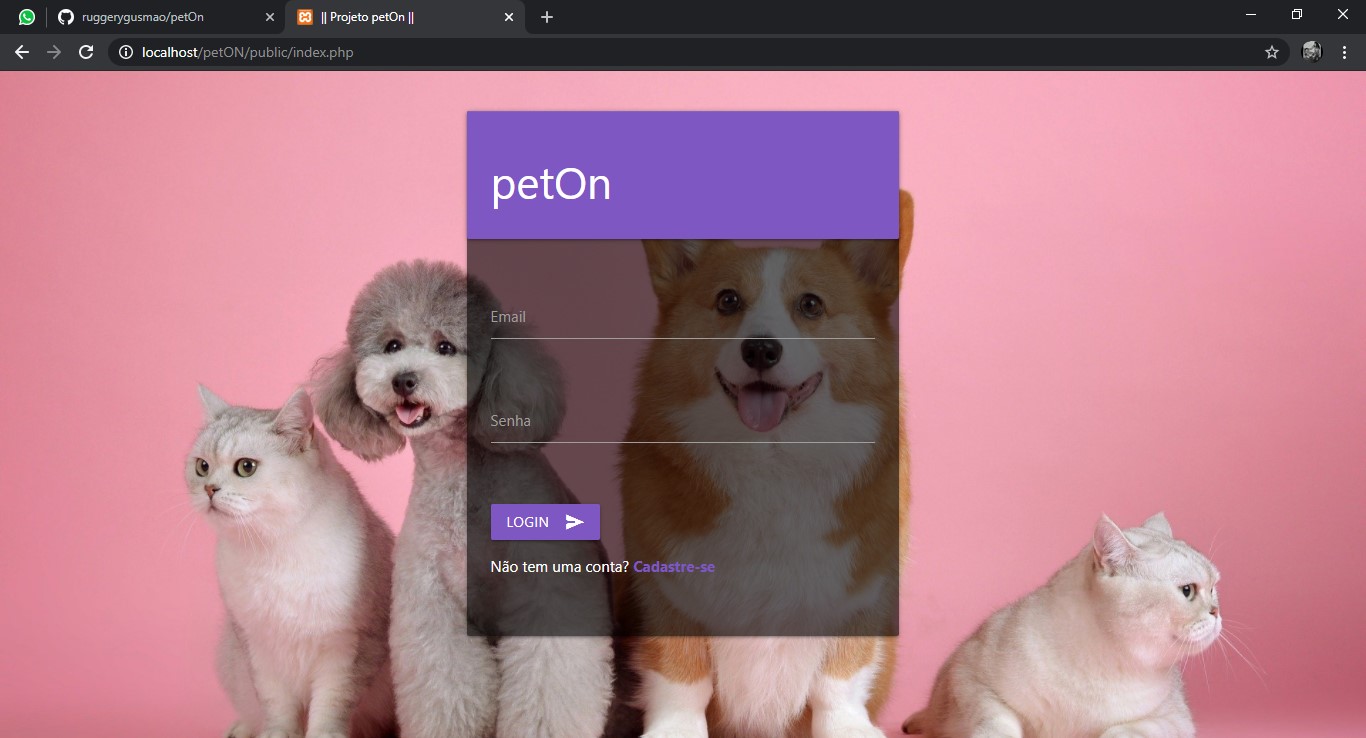1366x738 pixels.
Task: Open the pinned WhatsApp tab
Action: point(26,17)
